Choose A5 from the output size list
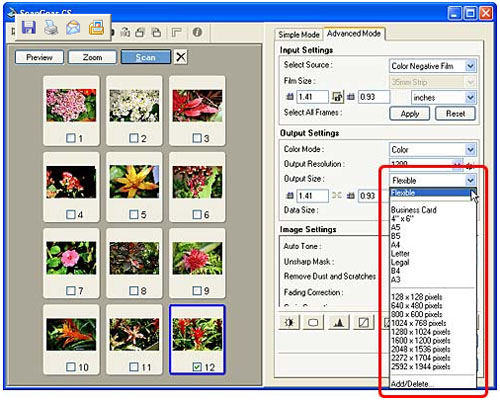The width and height of the screenshot is (500, 400). 395,227
